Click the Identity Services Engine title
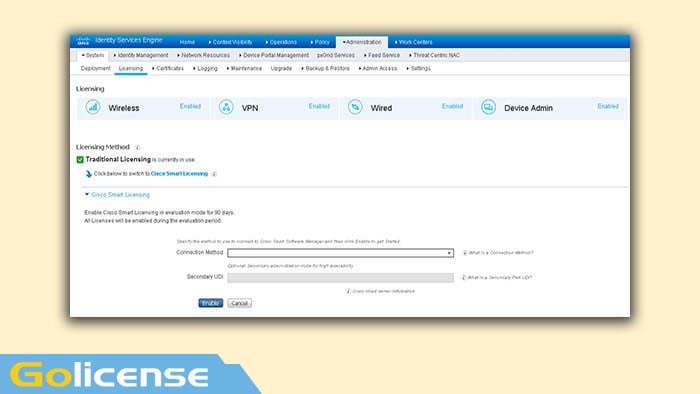This screenshot has height=394, width=700. coord(129,40)
